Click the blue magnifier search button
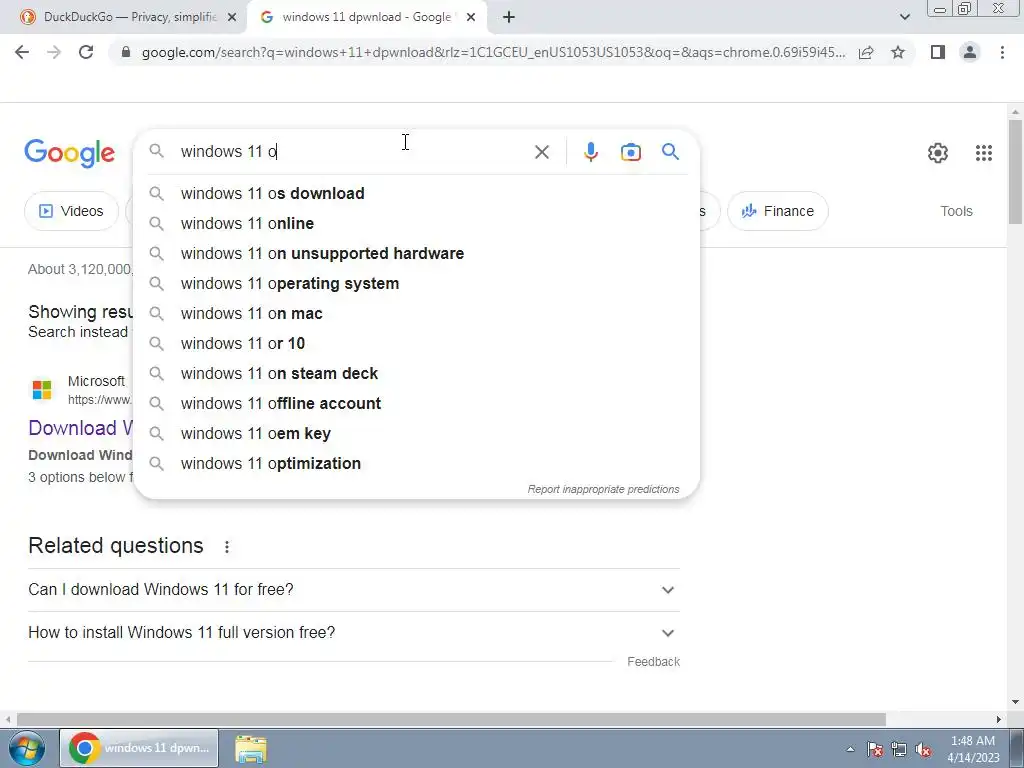The height and width of the screenshot is (768, 1024). [670, 152]
